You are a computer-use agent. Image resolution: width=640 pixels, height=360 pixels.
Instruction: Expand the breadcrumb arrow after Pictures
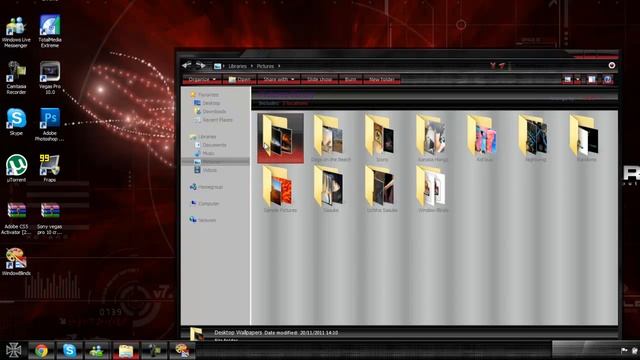click(279, 66)
